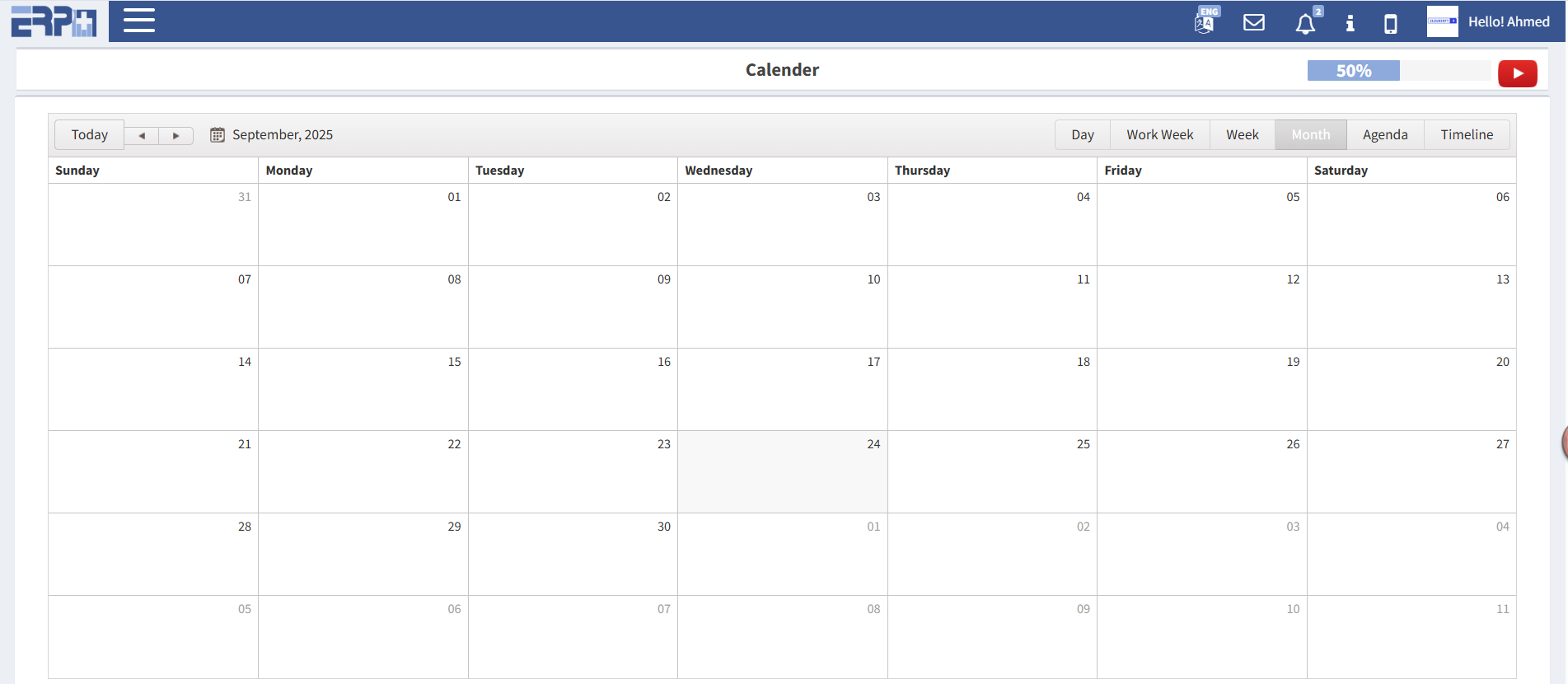Click the user profile avatar thumbnail
This screenshot has height=684, width=1568.
pyautogui.click(x=1442, y=21)
